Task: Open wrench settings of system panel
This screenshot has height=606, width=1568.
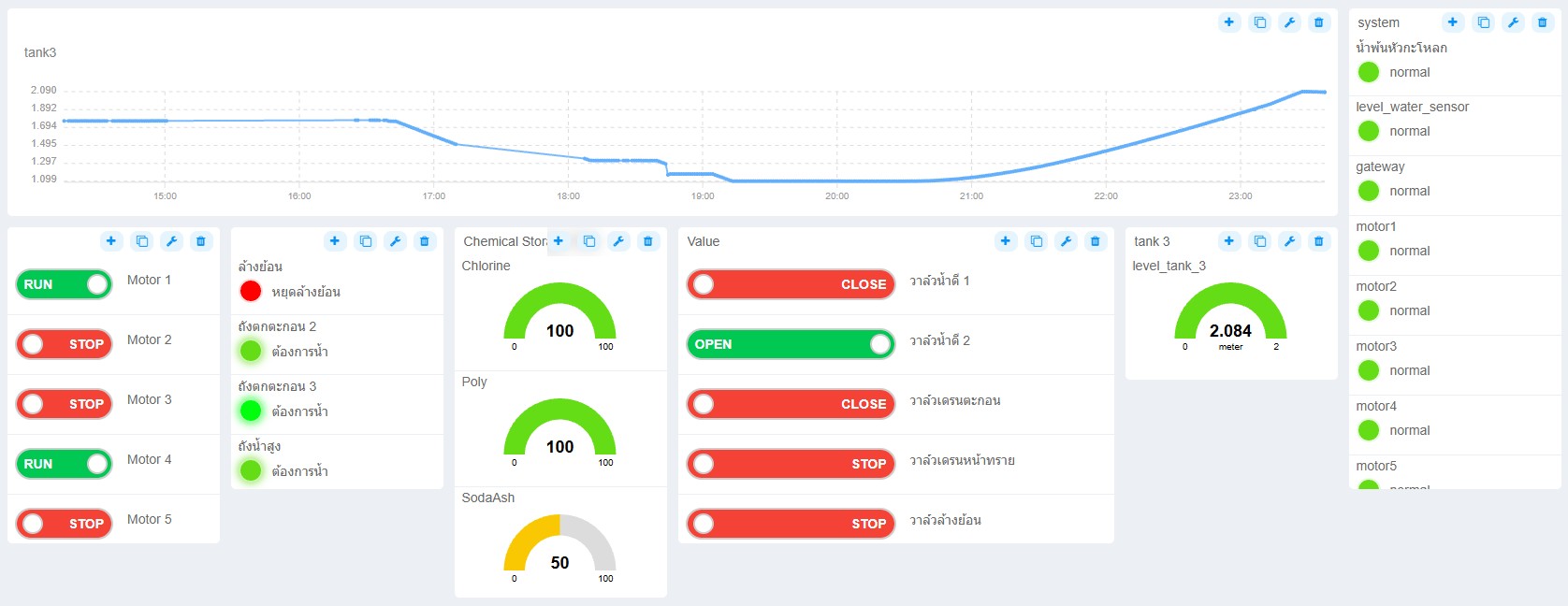Action: 1513,22
